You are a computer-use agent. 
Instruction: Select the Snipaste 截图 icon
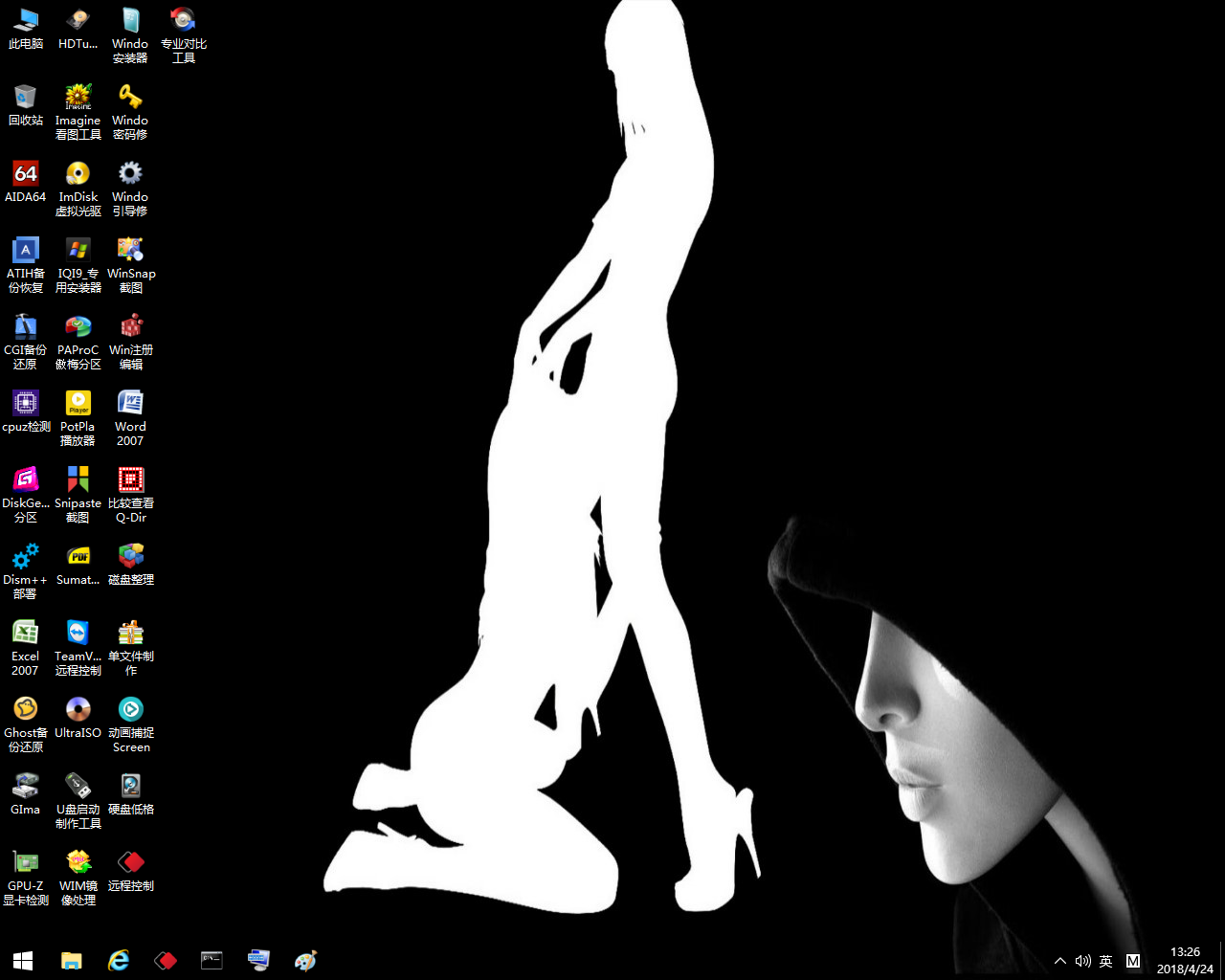(78, 495)
